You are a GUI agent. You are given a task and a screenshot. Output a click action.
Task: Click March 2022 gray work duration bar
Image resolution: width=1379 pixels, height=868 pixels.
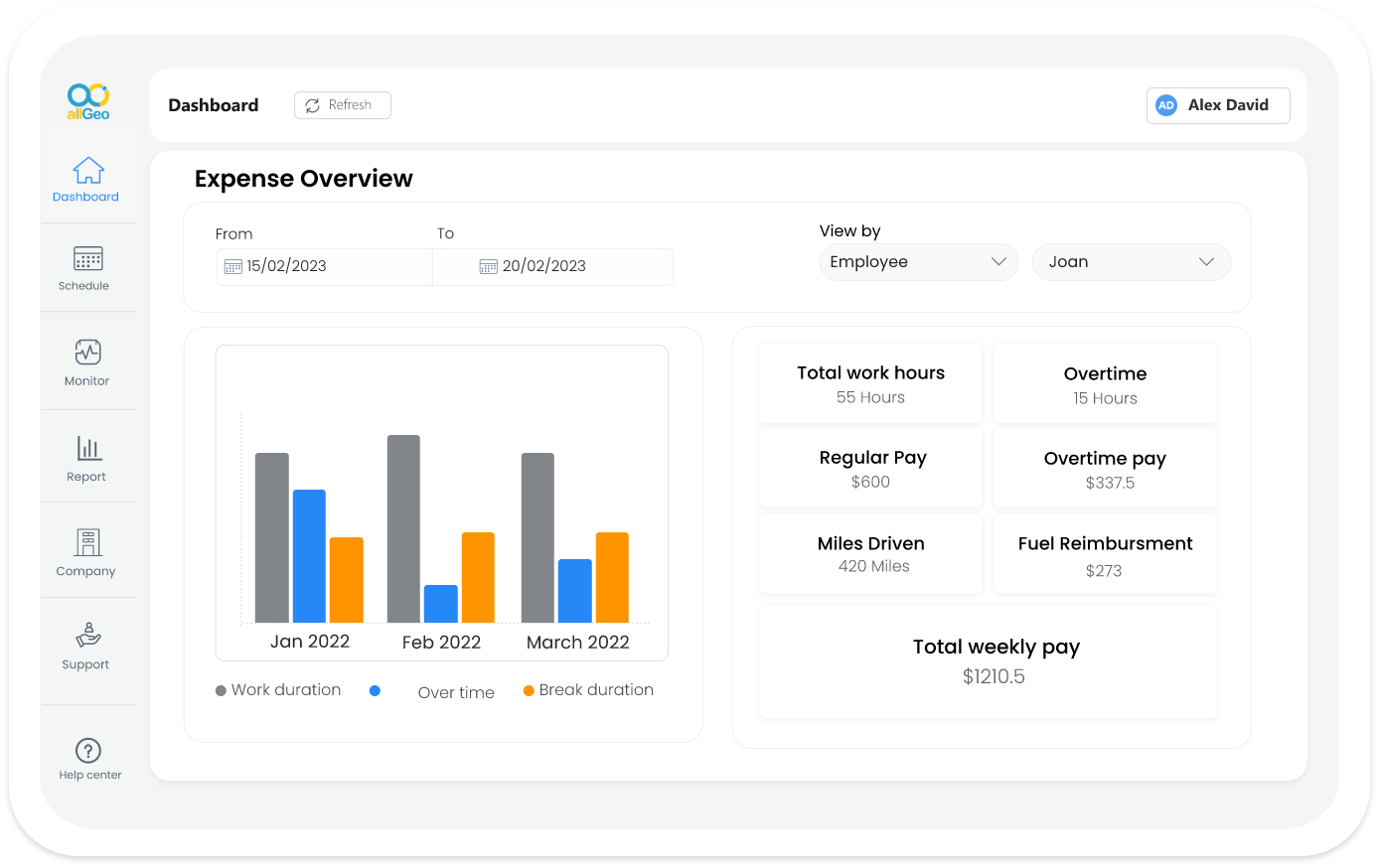[x=537, y=537]
